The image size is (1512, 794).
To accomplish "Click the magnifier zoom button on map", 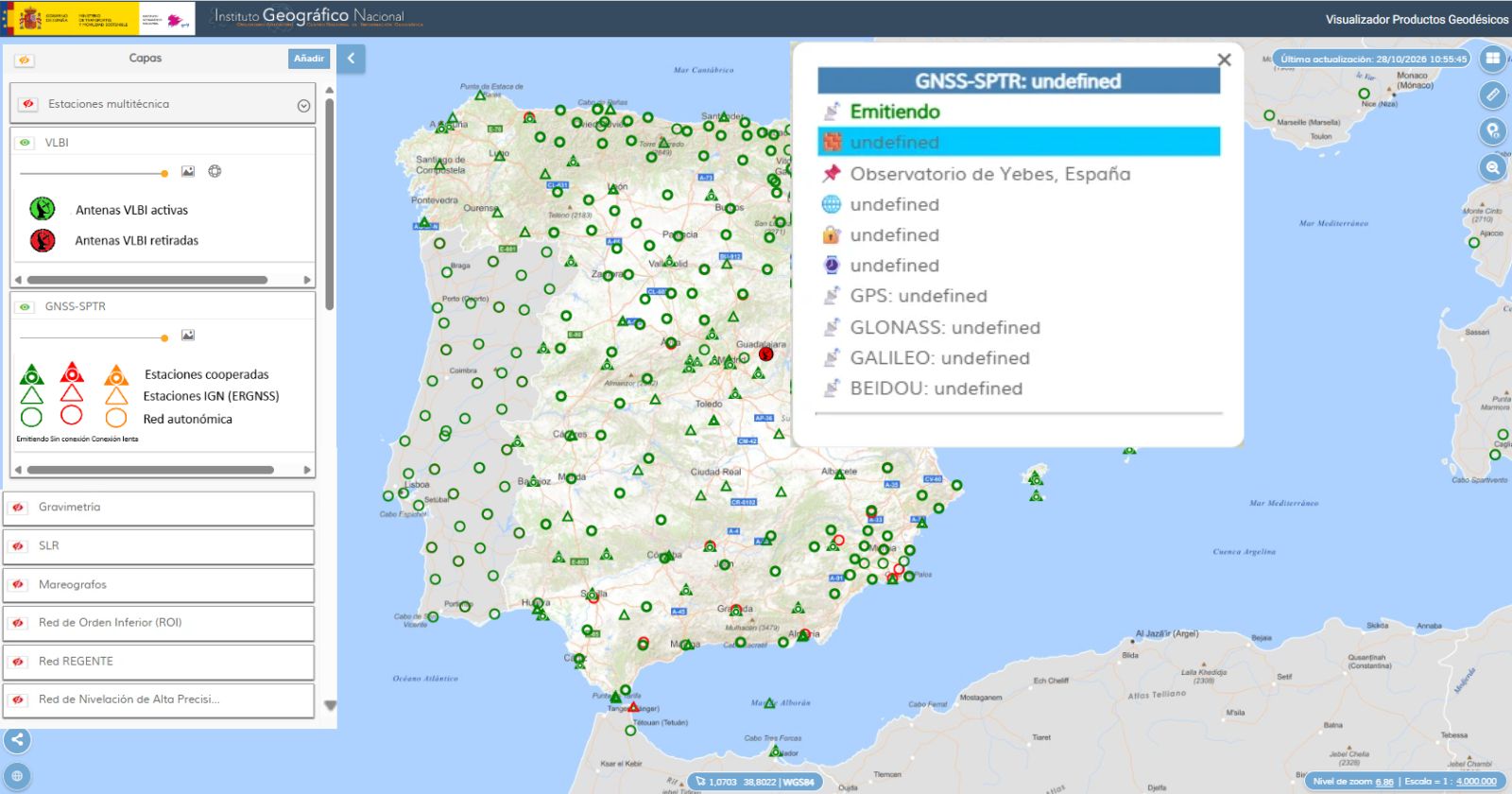I will (1493, 167).
